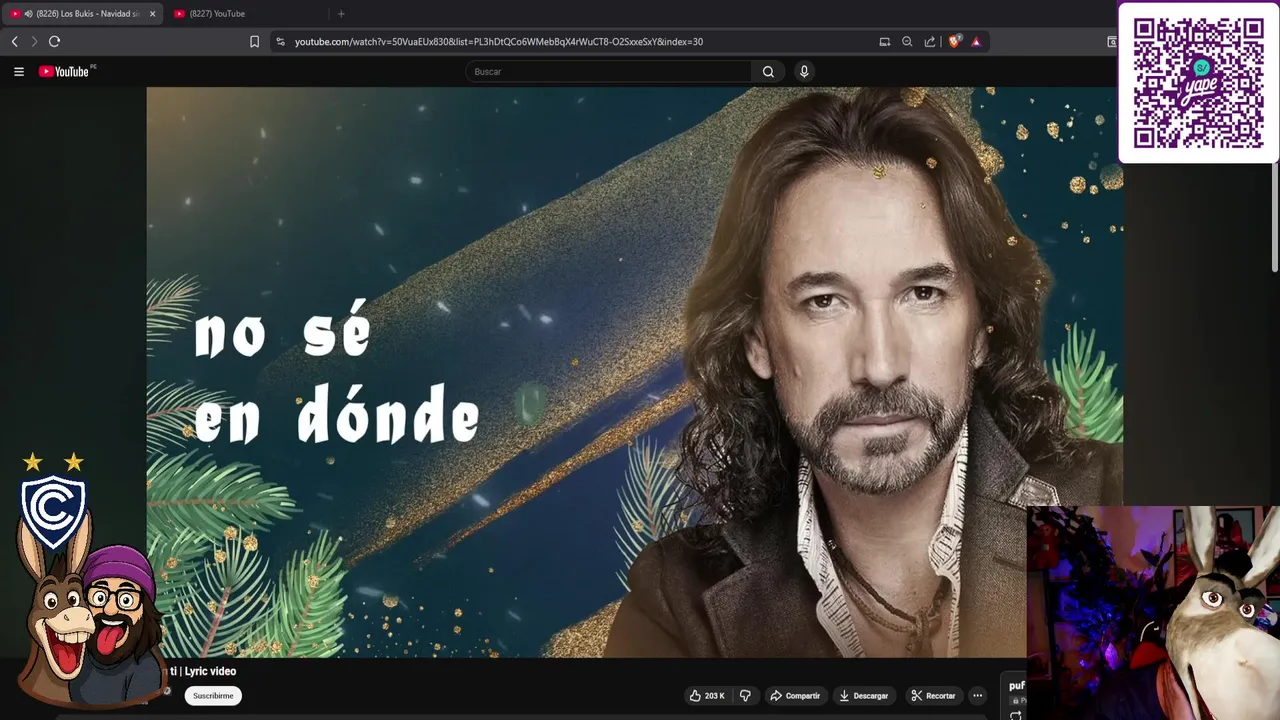Clip the video with Recortar
This screenshot has width=1280, height=720.
[x=933, y=696]
